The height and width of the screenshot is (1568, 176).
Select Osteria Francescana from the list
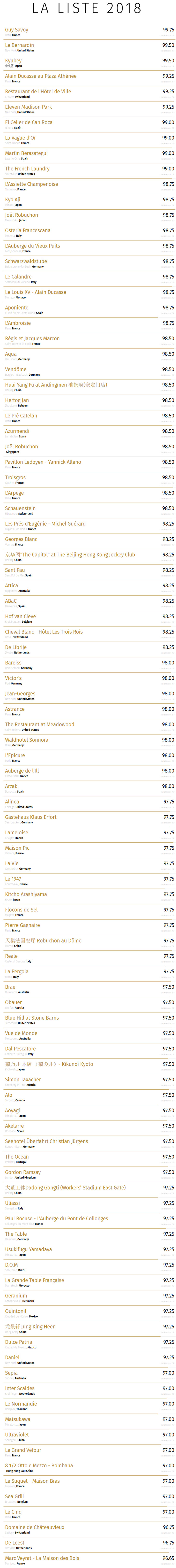point(28,231)
